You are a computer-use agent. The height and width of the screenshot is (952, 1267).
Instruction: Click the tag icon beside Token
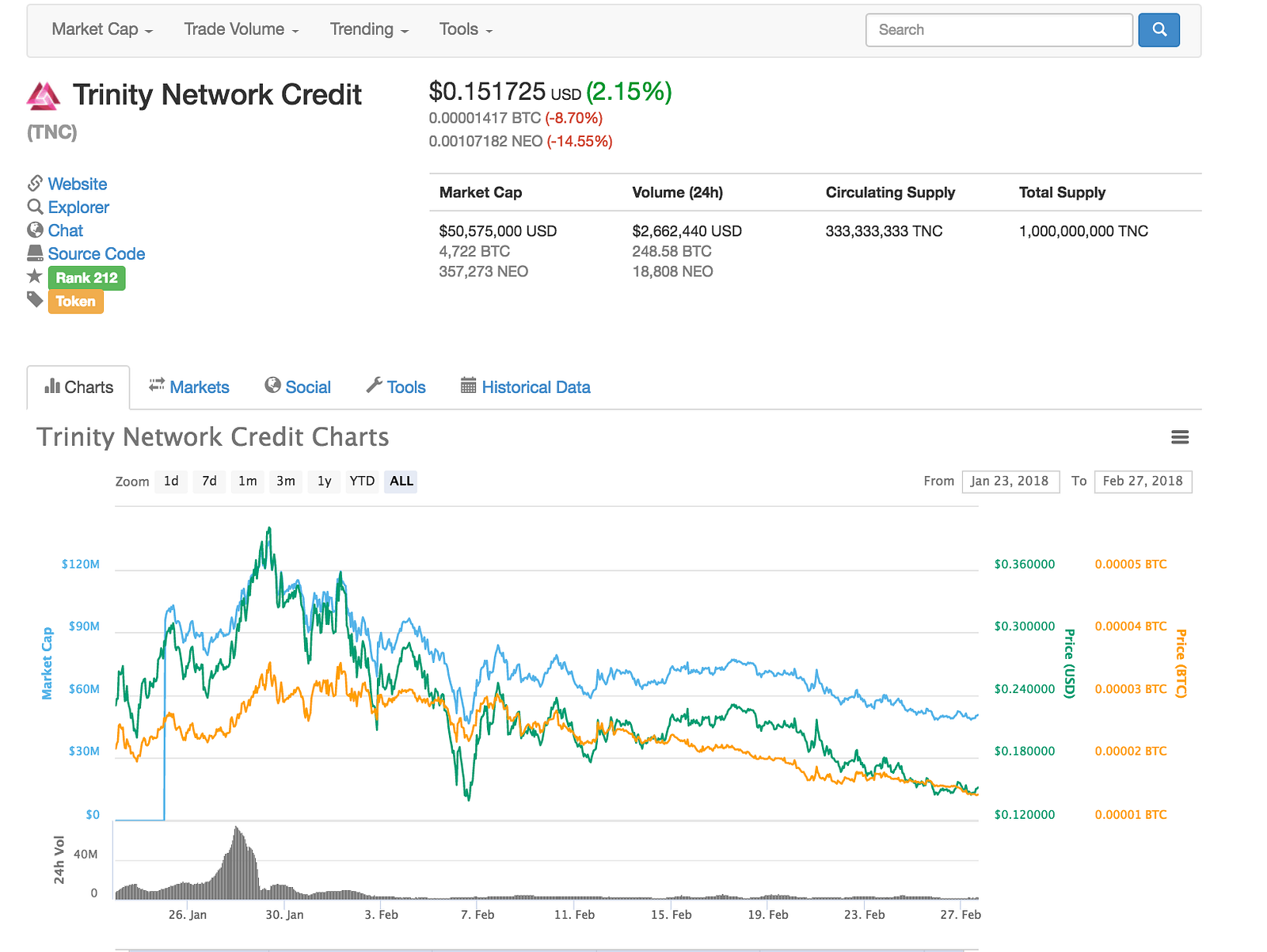pos(35,299)
